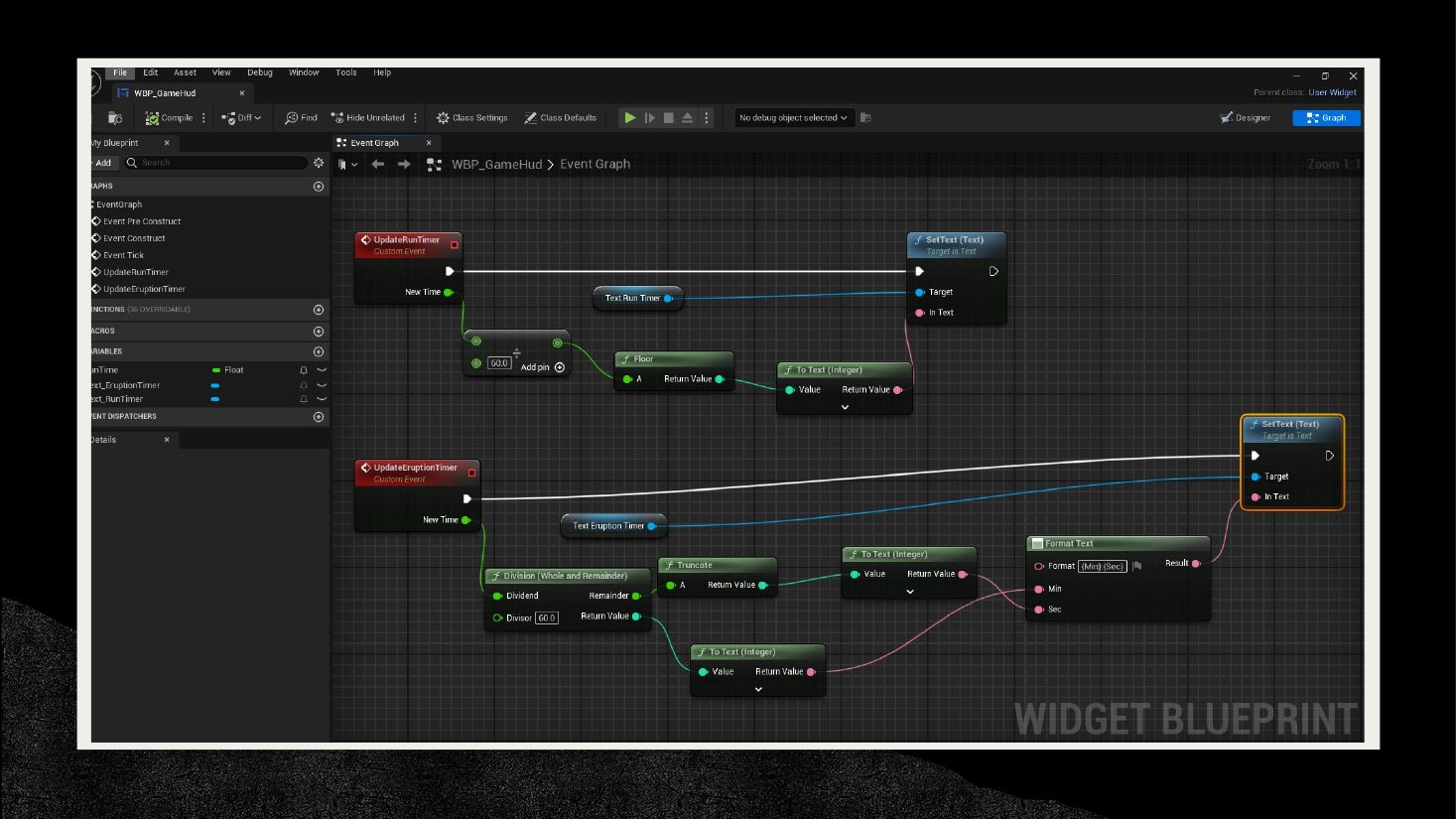Select the WBP_GameHud asset tab
The width and height of the screenshot is (1456, 819).
(x=165, y=93)
